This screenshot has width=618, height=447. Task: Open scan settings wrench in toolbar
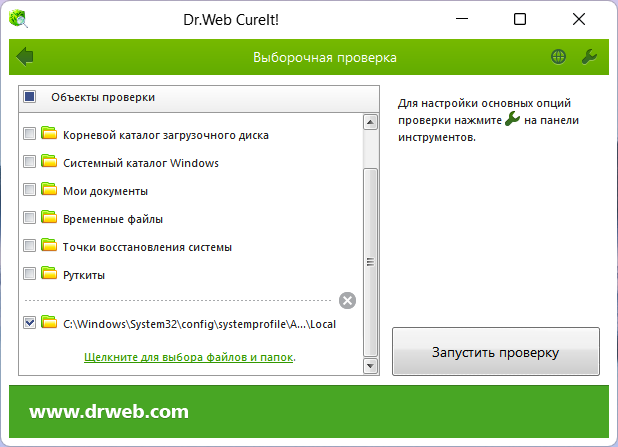[x=589, y=57]
